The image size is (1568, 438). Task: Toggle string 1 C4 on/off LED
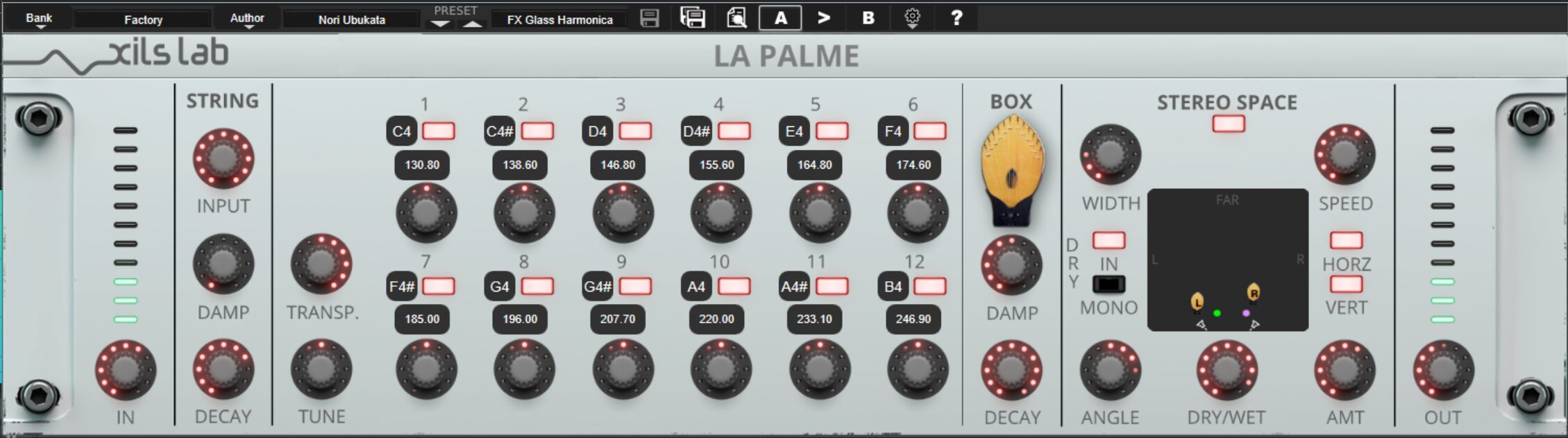click(439, 130)
